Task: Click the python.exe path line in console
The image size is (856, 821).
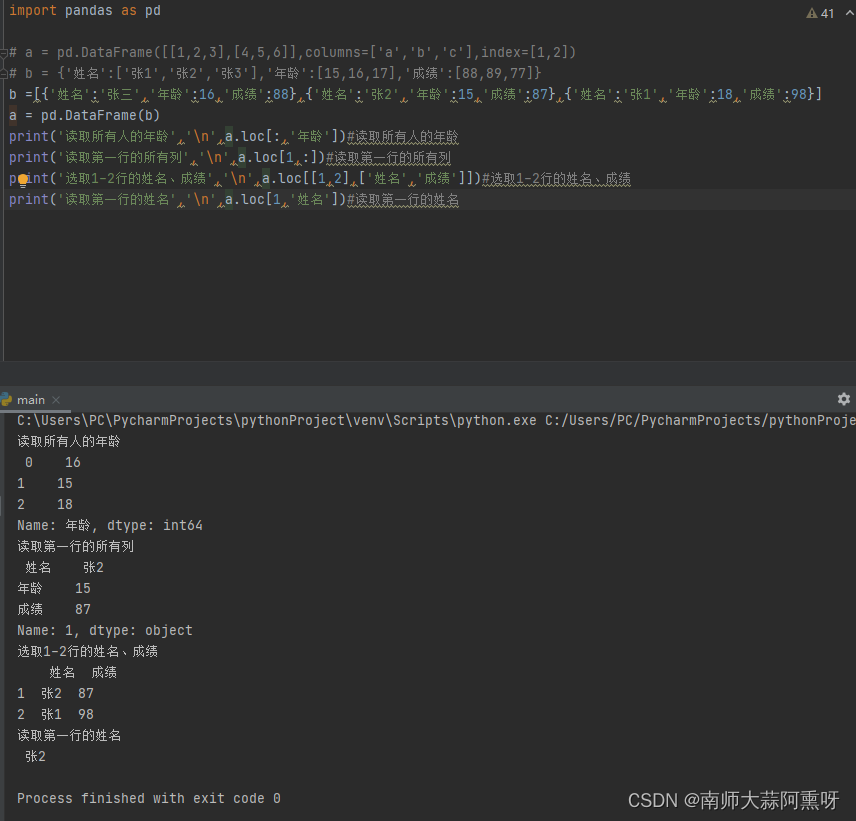Action: point(436,420)
